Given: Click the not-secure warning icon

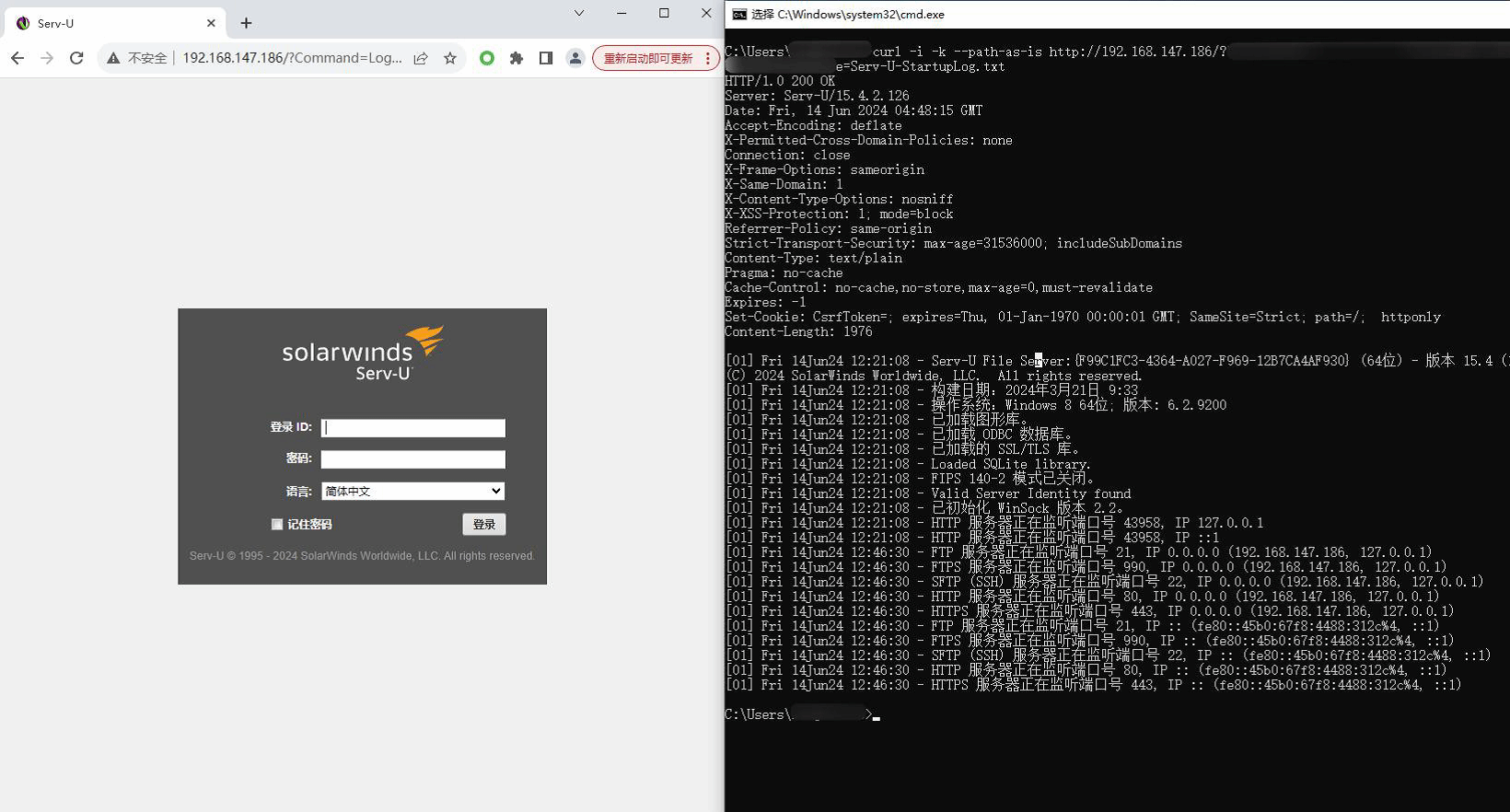Looking at the screenshot, I should 113,58.
